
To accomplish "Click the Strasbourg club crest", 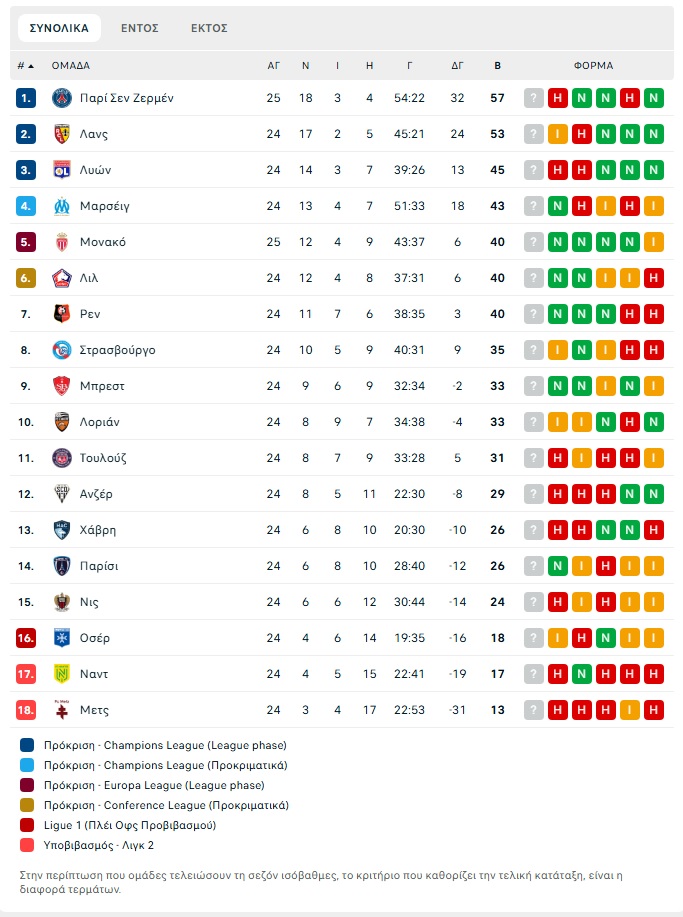I will pos(62,350).
